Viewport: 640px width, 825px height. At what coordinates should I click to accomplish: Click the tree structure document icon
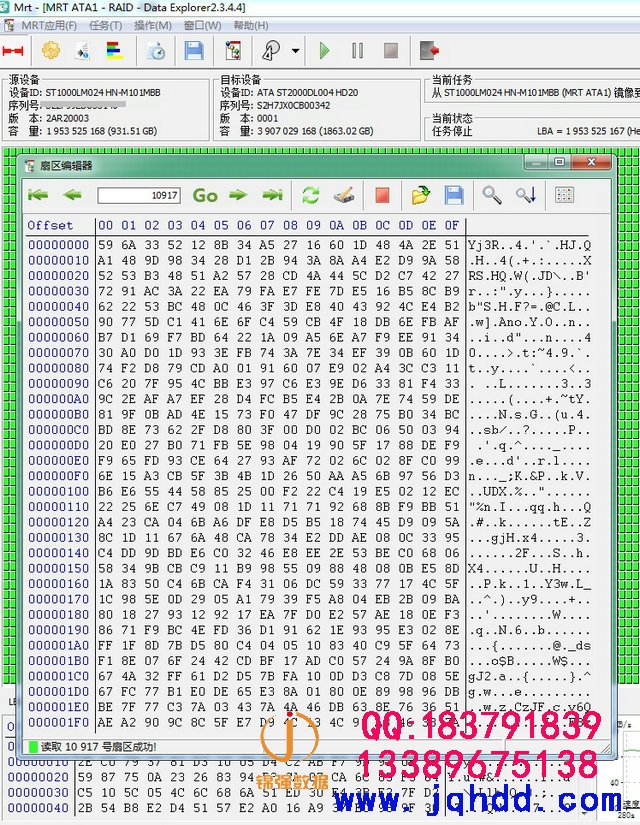233,51
